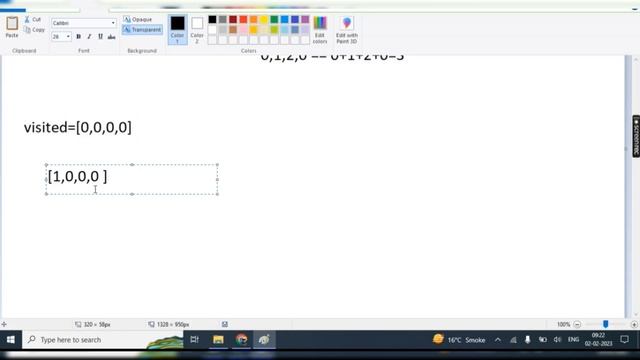Copy the selection with Copy
The width and height of the screenshot is (640, 360).
pyautogui.click(x=34, y=30)
